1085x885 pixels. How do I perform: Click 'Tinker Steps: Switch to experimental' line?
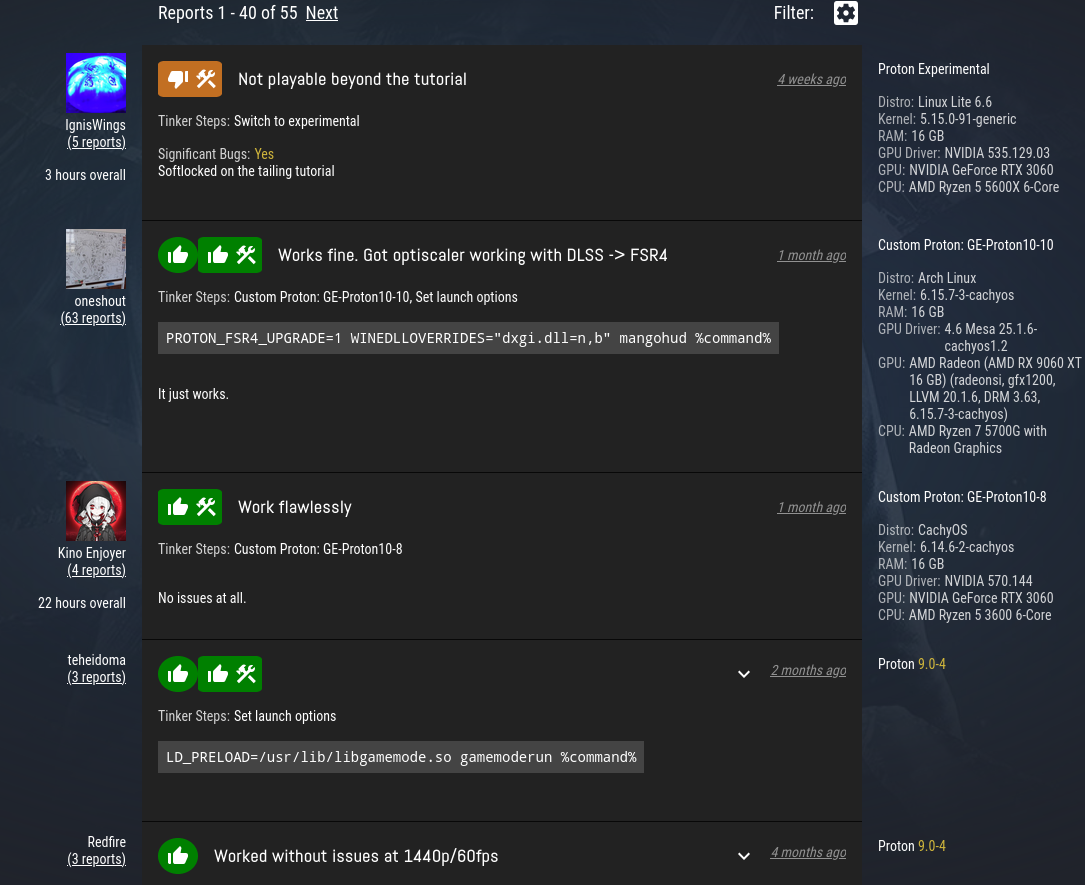pyautogui.click(x=259, y=121)
